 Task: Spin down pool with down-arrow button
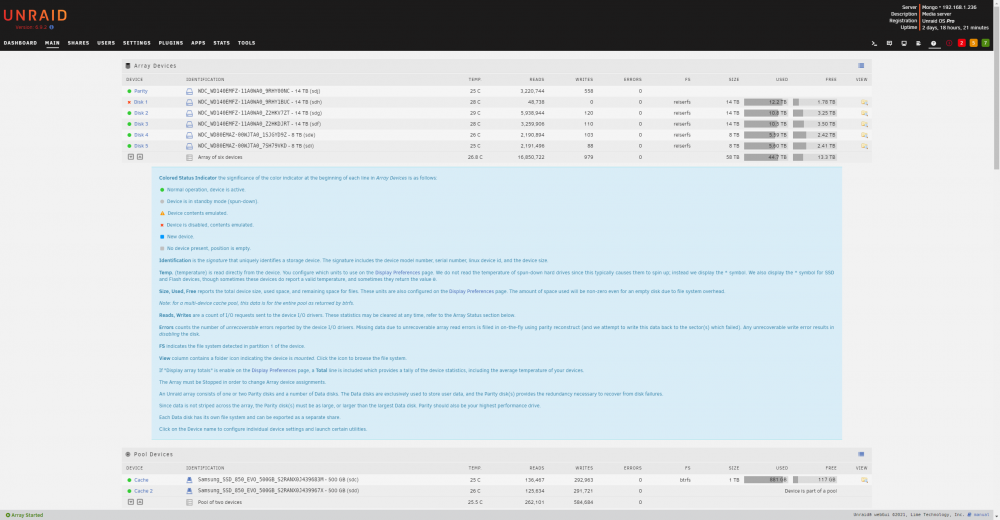131,502
